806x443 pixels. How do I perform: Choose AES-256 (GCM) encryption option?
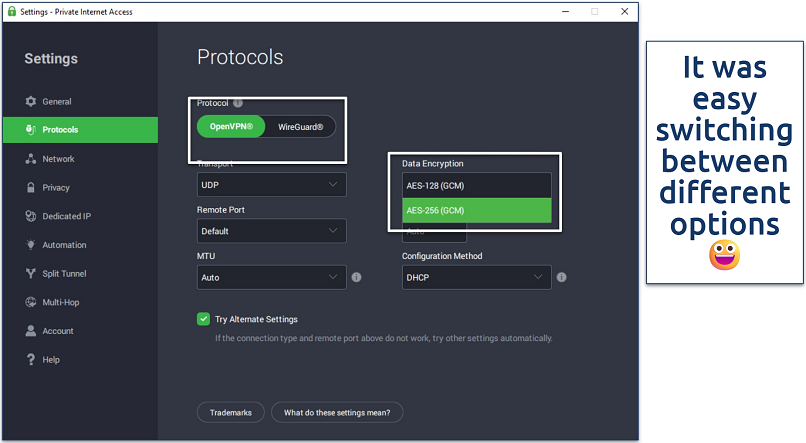point(477,210)
